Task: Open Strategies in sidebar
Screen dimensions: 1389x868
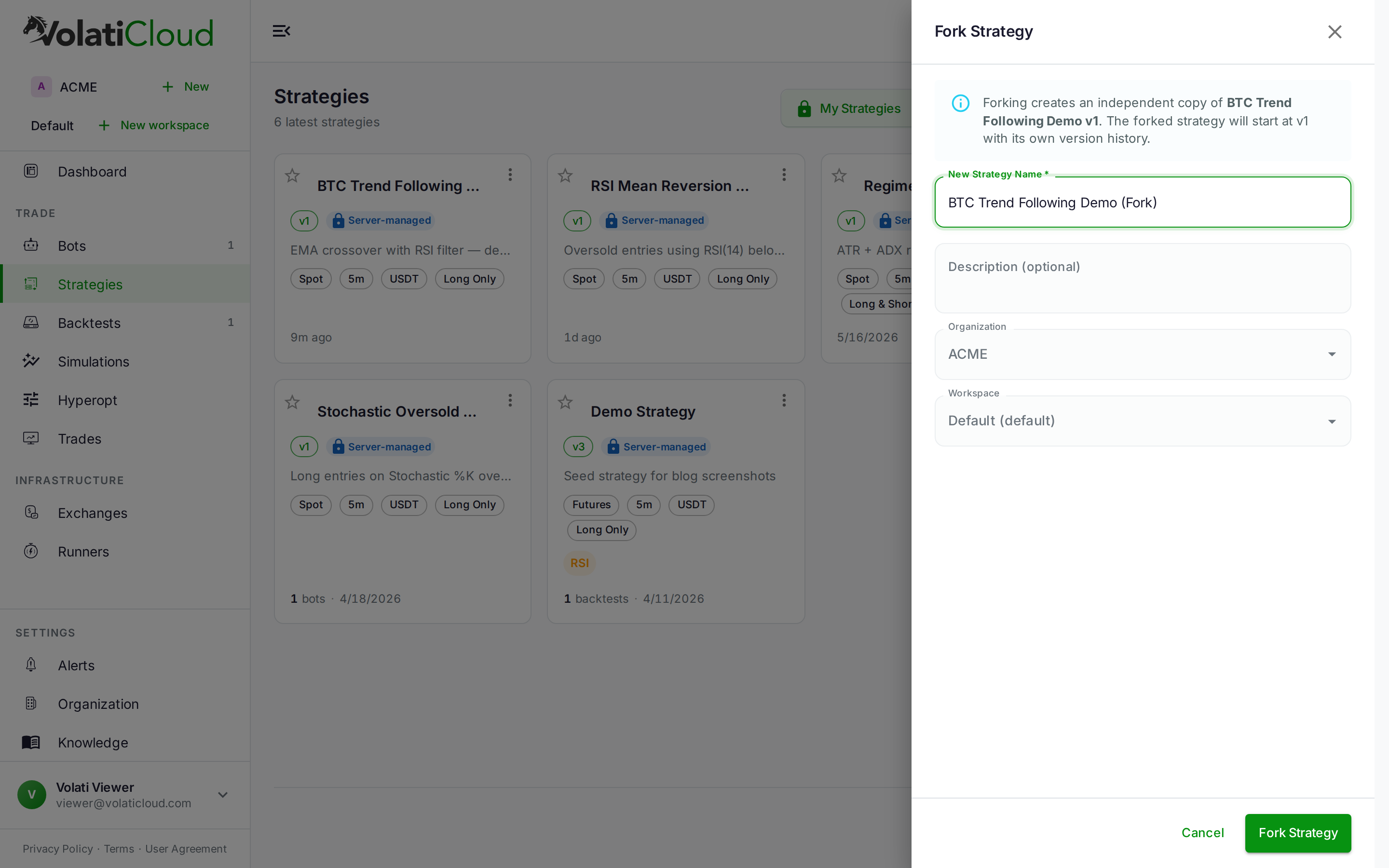Action: click(125, 284)
